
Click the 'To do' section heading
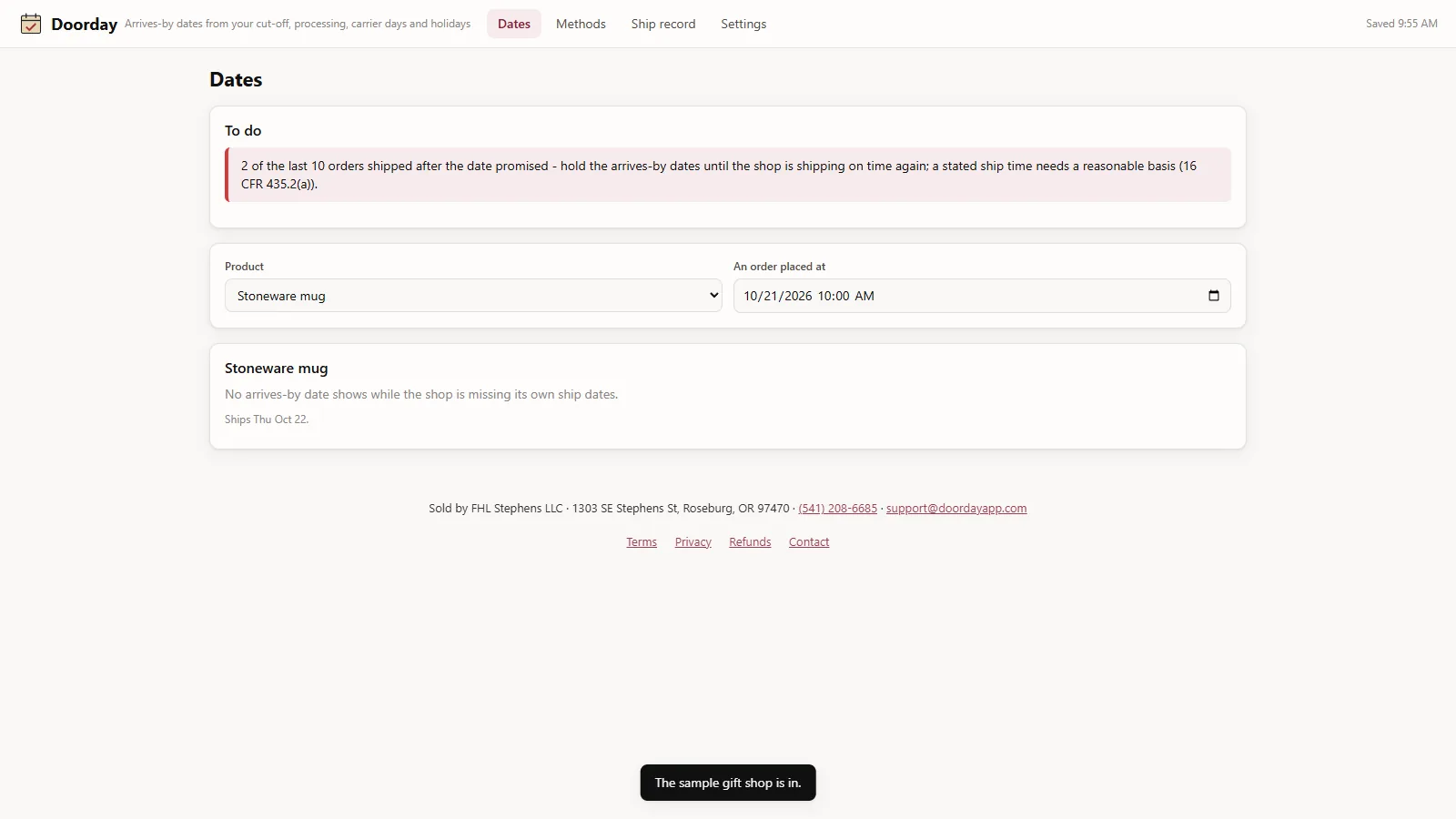[243, 131]
